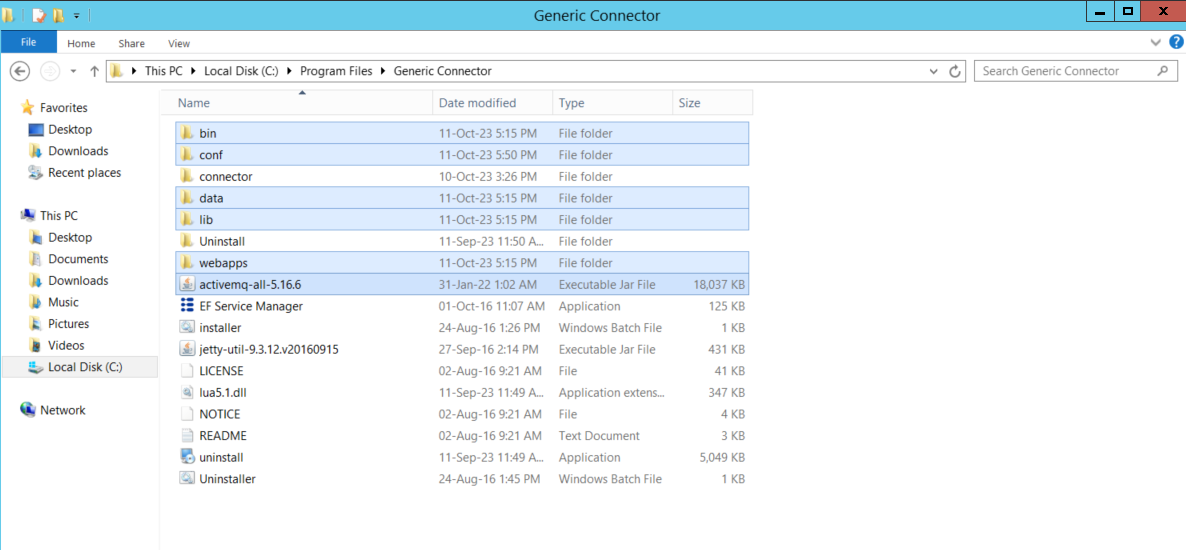This screenshot has width=1186, height=550.
Task: Select the activemq-all-5.16.6 jar file icon
Action: 187,285
